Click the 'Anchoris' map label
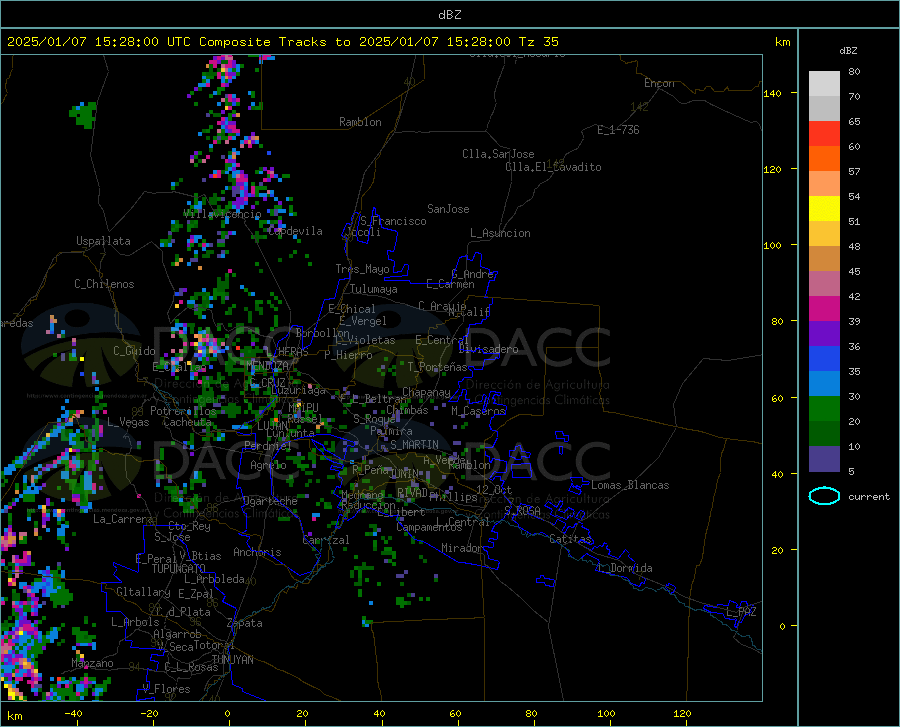900x727 pixels. tap(257, 552)
